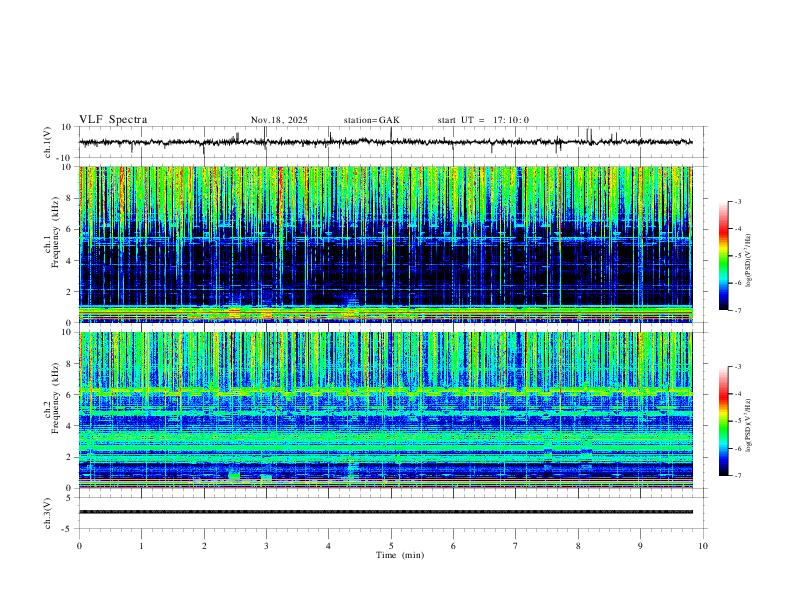Viewport: 792px width, 612px height.
Task: Select the "start UT = 17:10:0" text
Action: point(483,120)
